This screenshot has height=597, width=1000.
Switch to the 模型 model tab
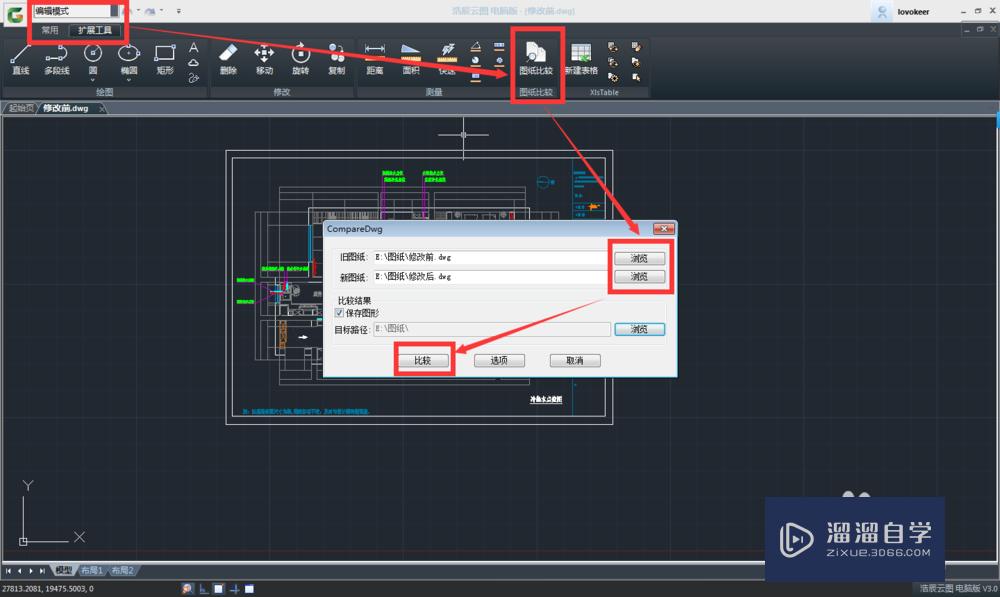coord(64,570)
